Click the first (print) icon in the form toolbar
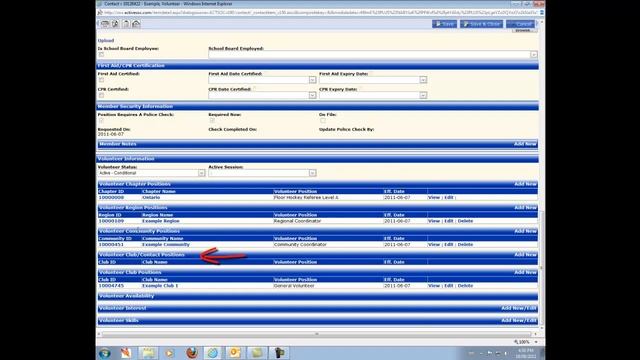 [104, 24]
